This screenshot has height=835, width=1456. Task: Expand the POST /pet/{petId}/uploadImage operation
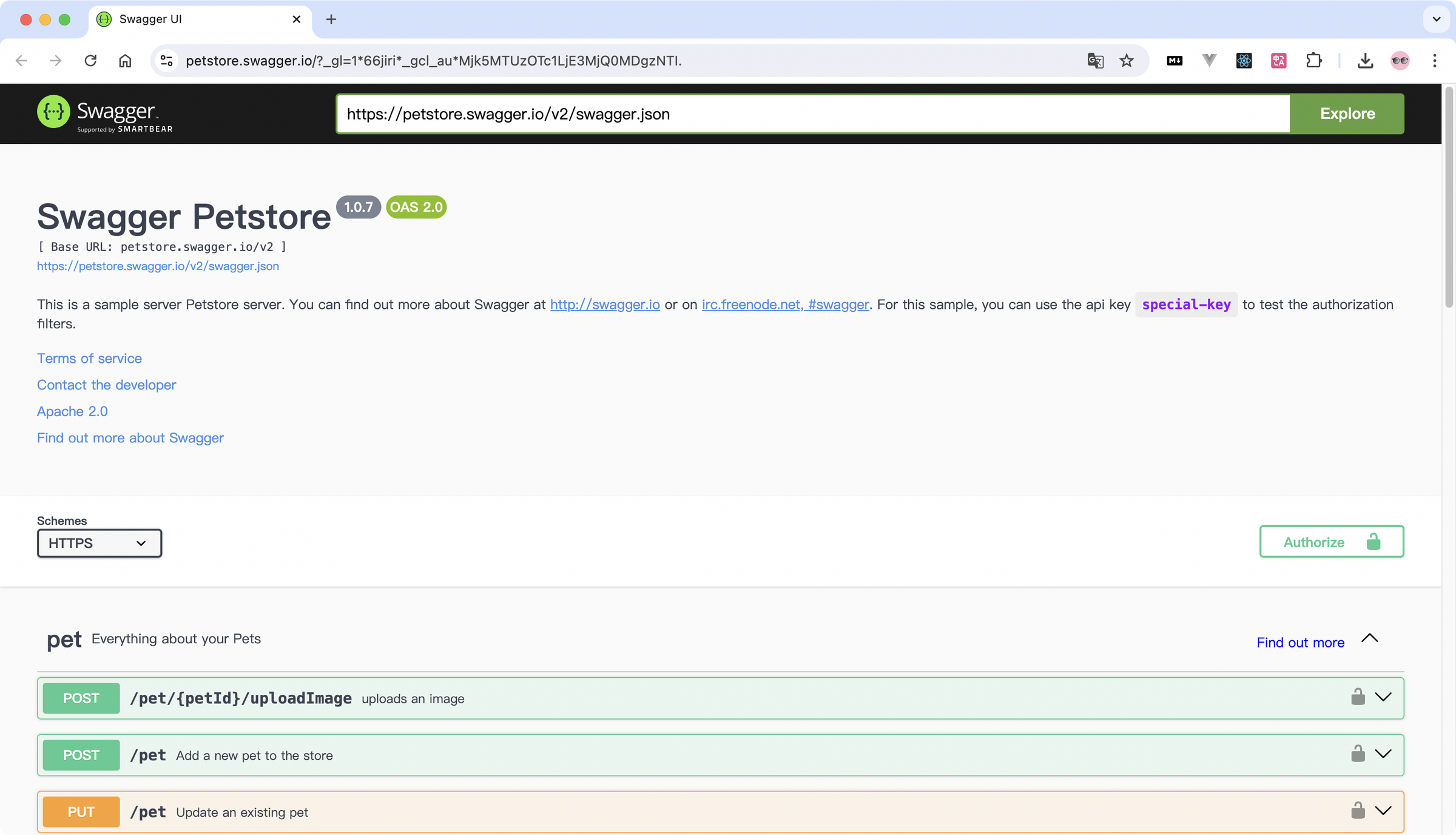(1383, 697)
